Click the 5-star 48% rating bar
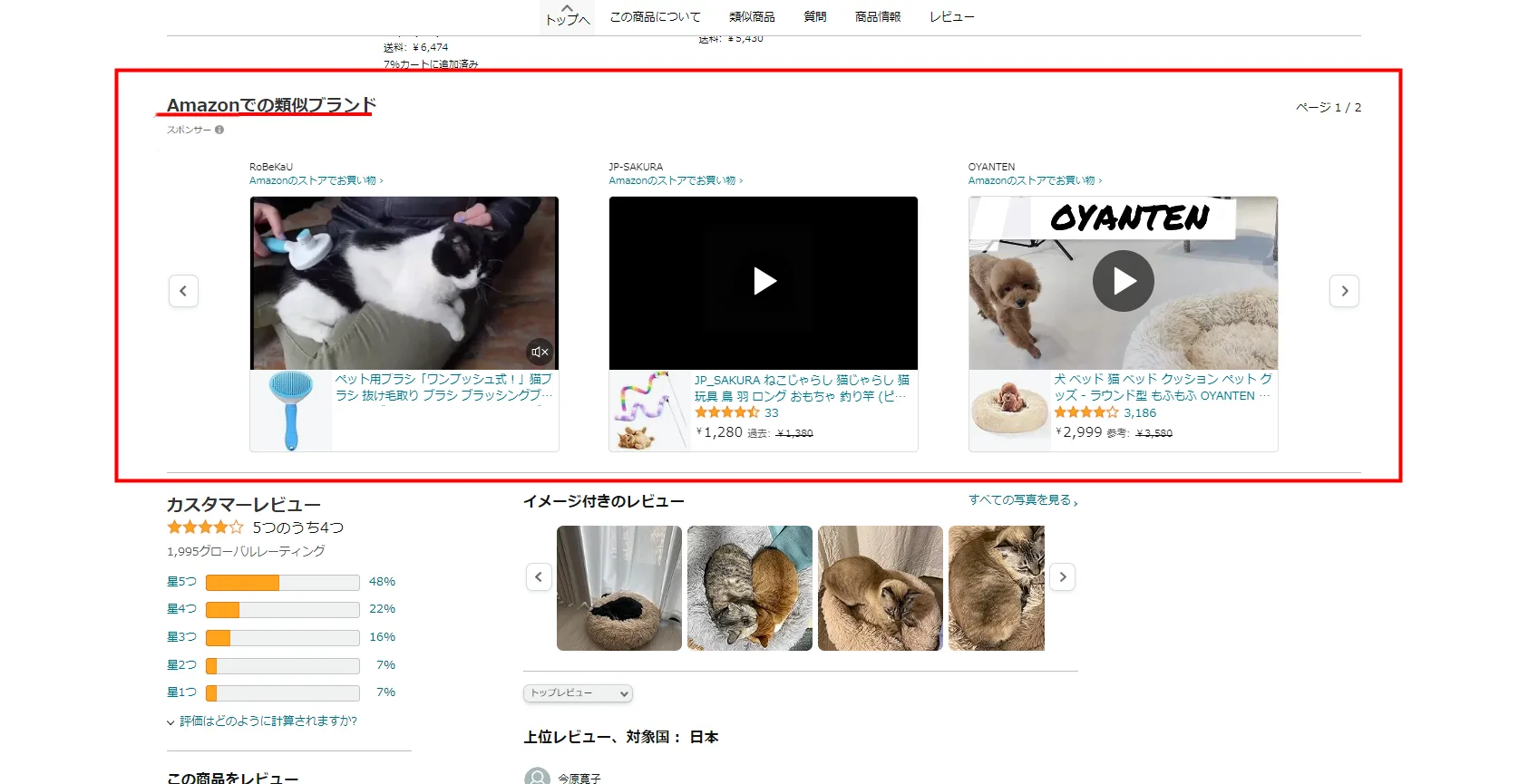The height and width of the screenshot is (784, 1538). point(283,583)
